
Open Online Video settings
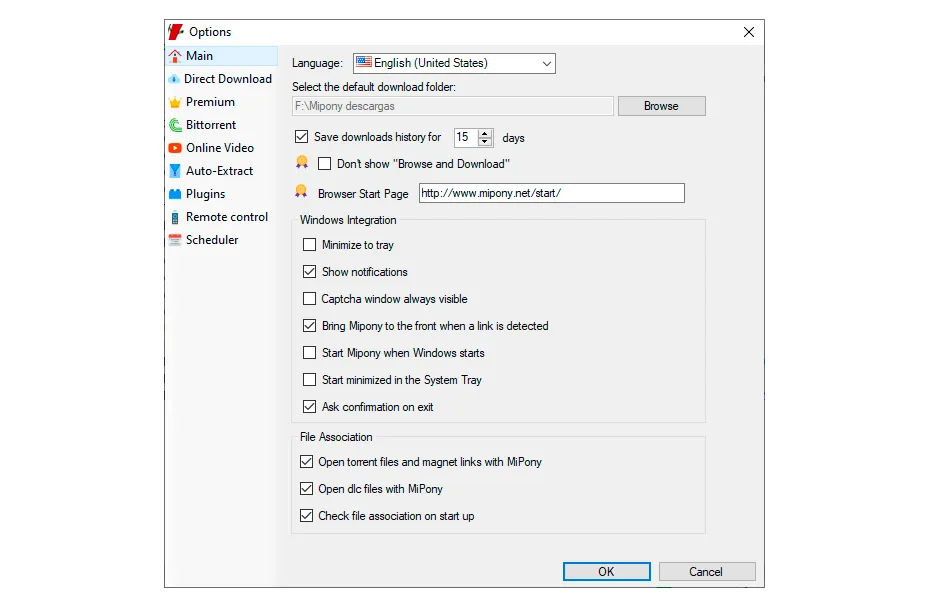point(222,148)
